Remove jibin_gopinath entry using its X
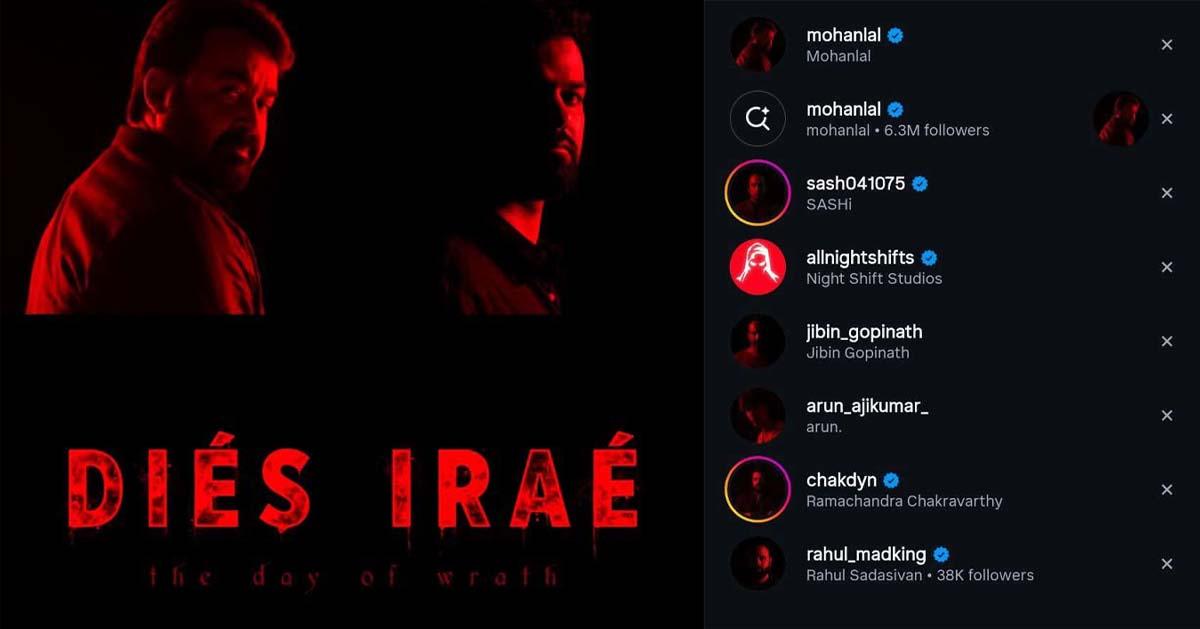1200x629 pixels. [x=1166, y=341]
